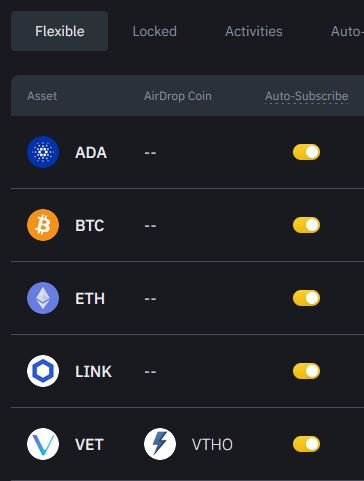Switch to the Locked tab
The width and height of the screenshot is (364, 481).
(x=155, y=31)
